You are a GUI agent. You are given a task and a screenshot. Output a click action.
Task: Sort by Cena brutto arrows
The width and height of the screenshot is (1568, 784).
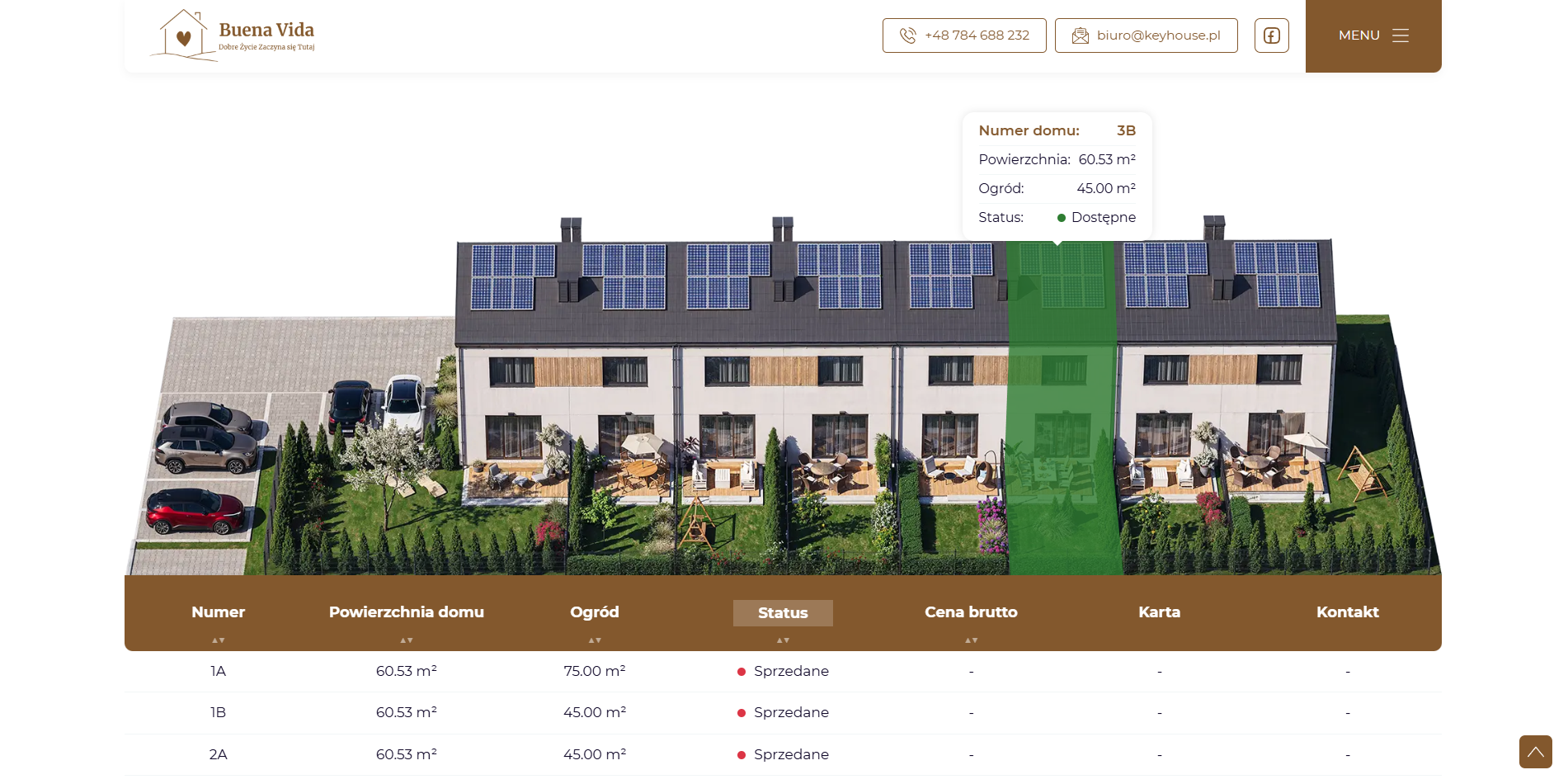coord(971,640)
